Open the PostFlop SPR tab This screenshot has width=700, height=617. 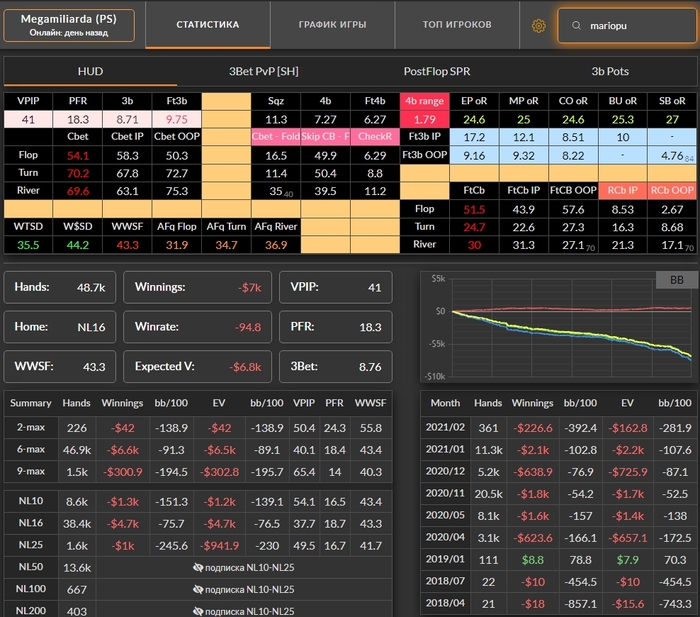coord(436,72)
